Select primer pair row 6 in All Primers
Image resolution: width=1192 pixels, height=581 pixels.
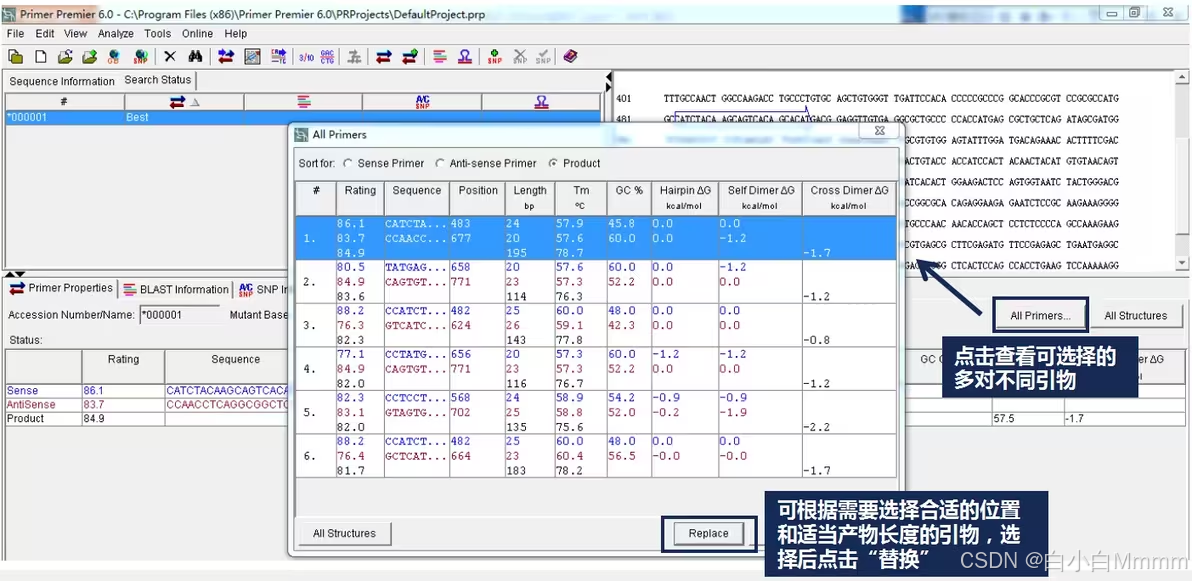tap(596, 456)
